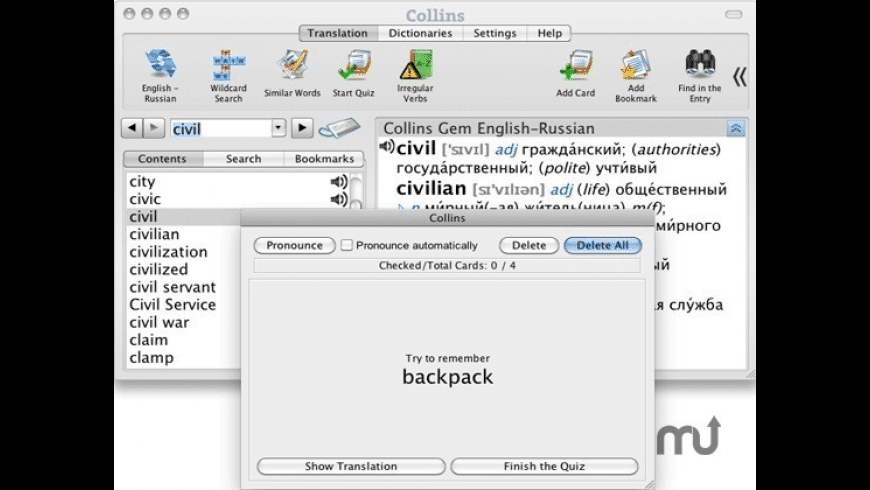Go back with the left arrow button
870x490 pixels.
click(132, 128)
